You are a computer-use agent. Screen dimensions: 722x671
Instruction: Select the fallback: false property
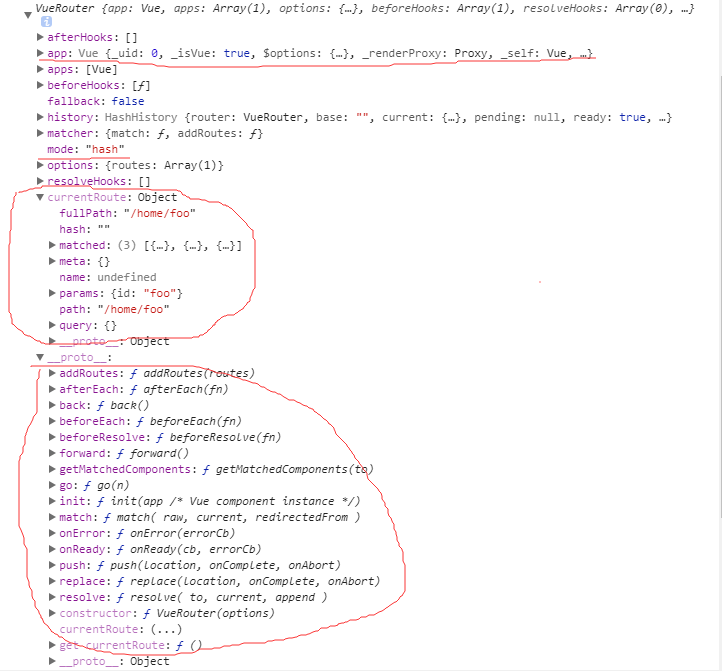coord(96,101)
